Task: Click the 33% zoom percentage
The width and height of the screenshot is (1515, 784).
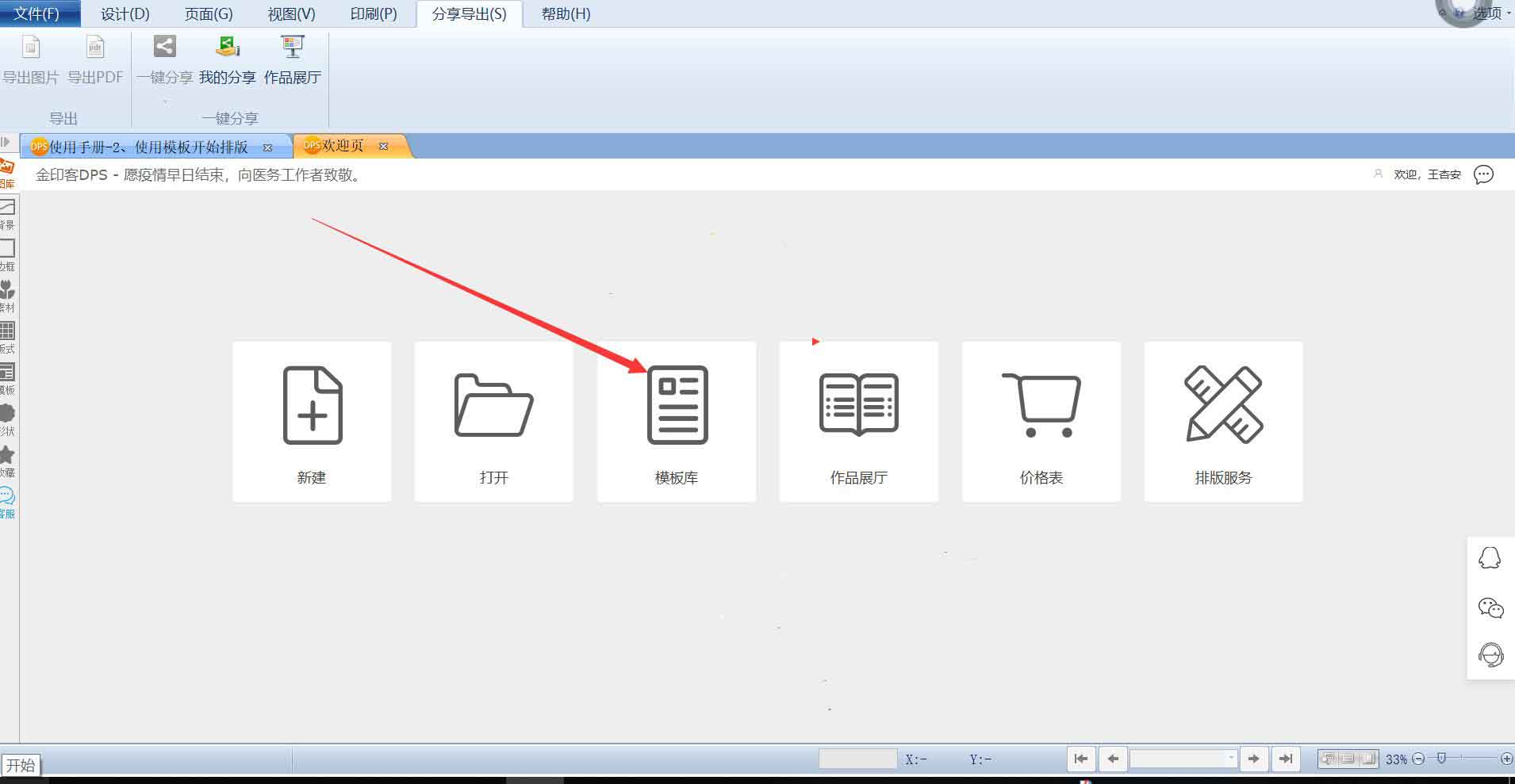Action: [x=1397, y=759]
